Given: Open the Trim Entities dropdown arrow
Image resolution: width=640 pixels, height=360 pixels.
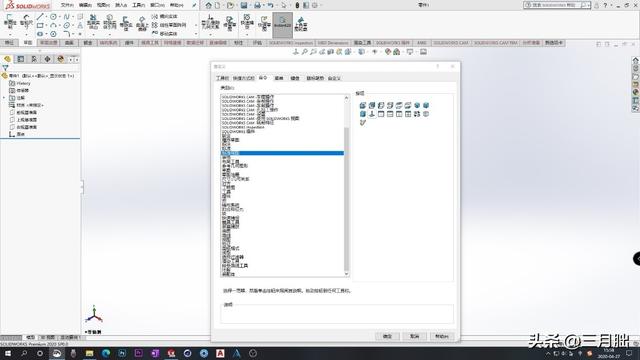Looking at the screenshot, I should coord(93,34).
